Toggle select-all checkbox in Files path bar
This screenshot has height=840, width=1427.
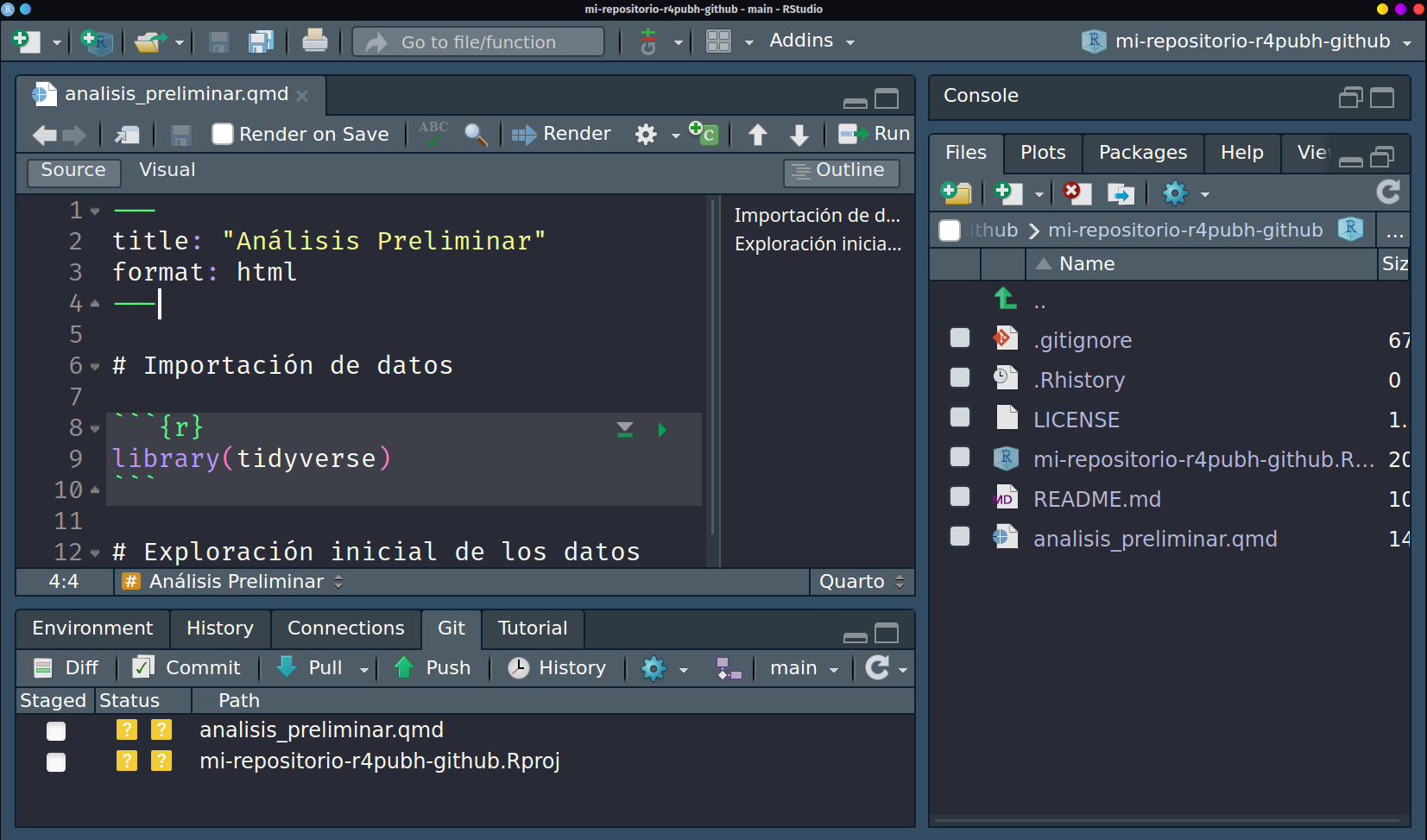(x=950, y=231)
